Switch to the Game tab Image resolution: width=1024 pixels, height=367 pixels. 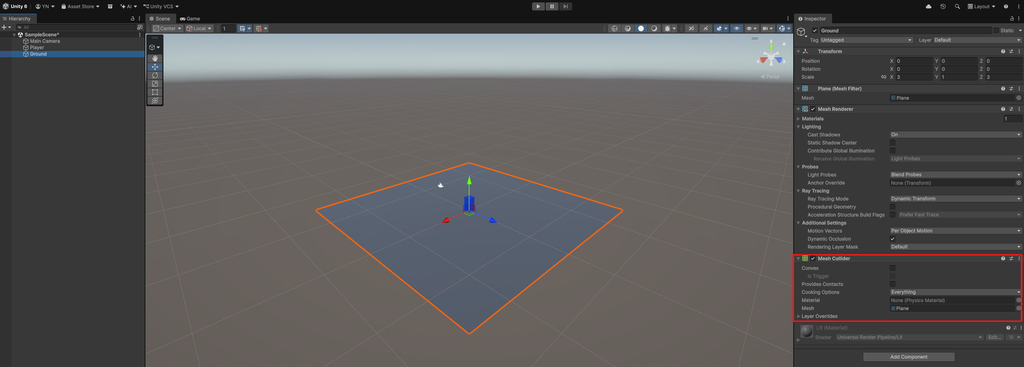[x=190, y=19]
